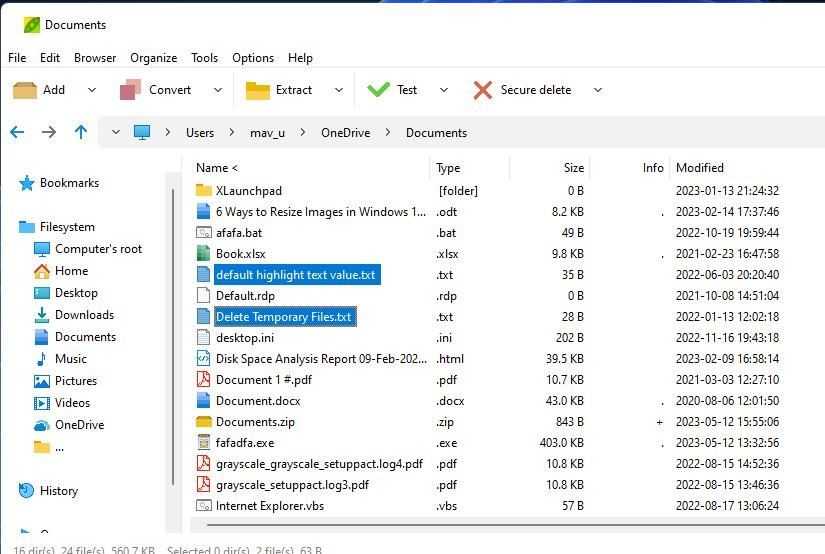Expand the chevron after OneDrive in breadcrumb
Viewport: 825px width, 554px height.
(388, 132)
